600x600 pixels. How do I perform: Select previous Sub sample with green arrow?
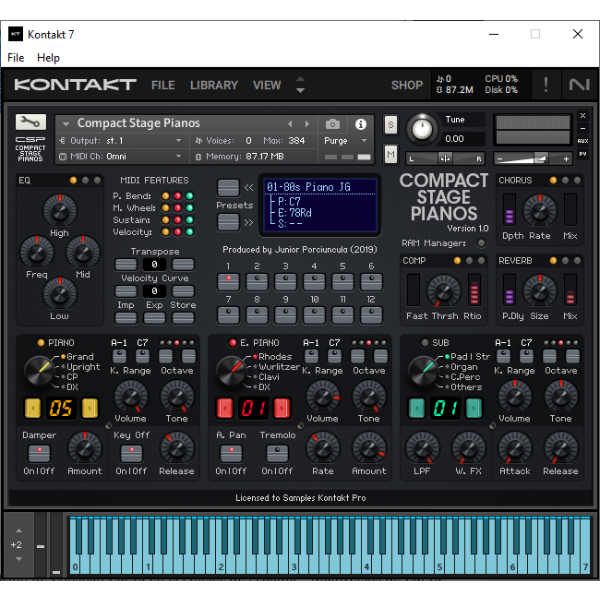coord(417,408)
